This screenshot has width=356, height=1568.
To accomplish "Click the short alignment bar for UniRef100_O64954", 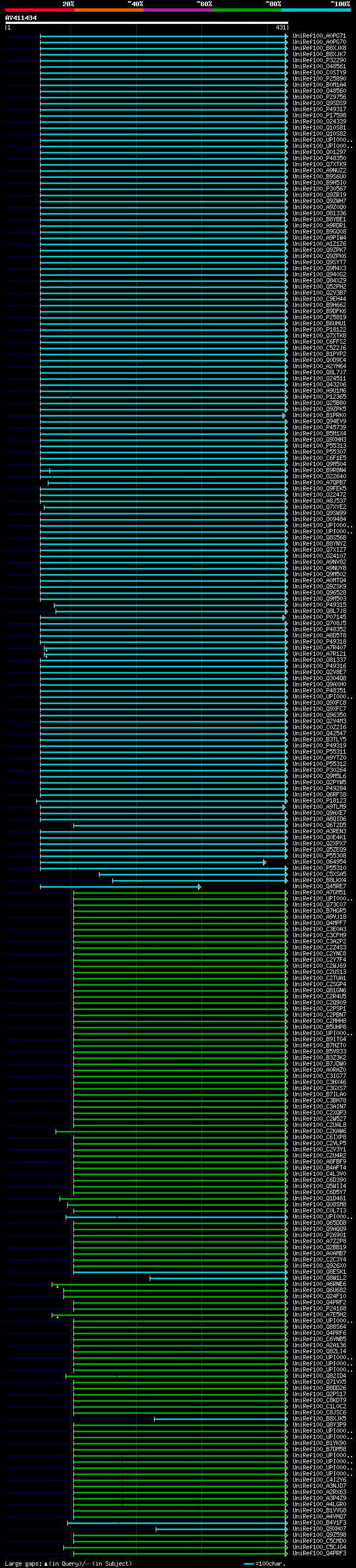I will pyautogui.click(x=154, y=863).
